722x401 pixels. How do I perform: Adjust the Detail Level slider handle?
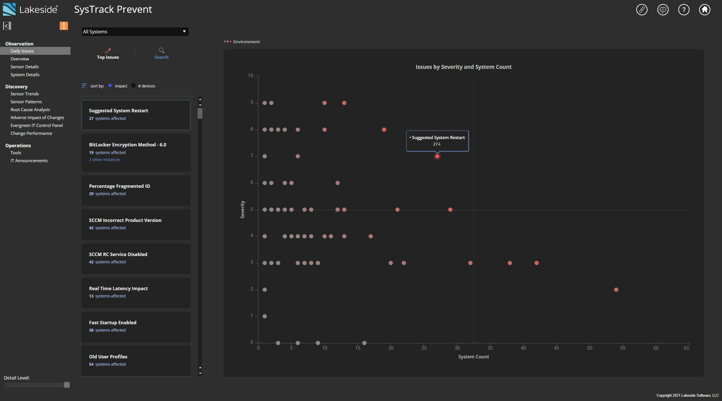(67, 385)
